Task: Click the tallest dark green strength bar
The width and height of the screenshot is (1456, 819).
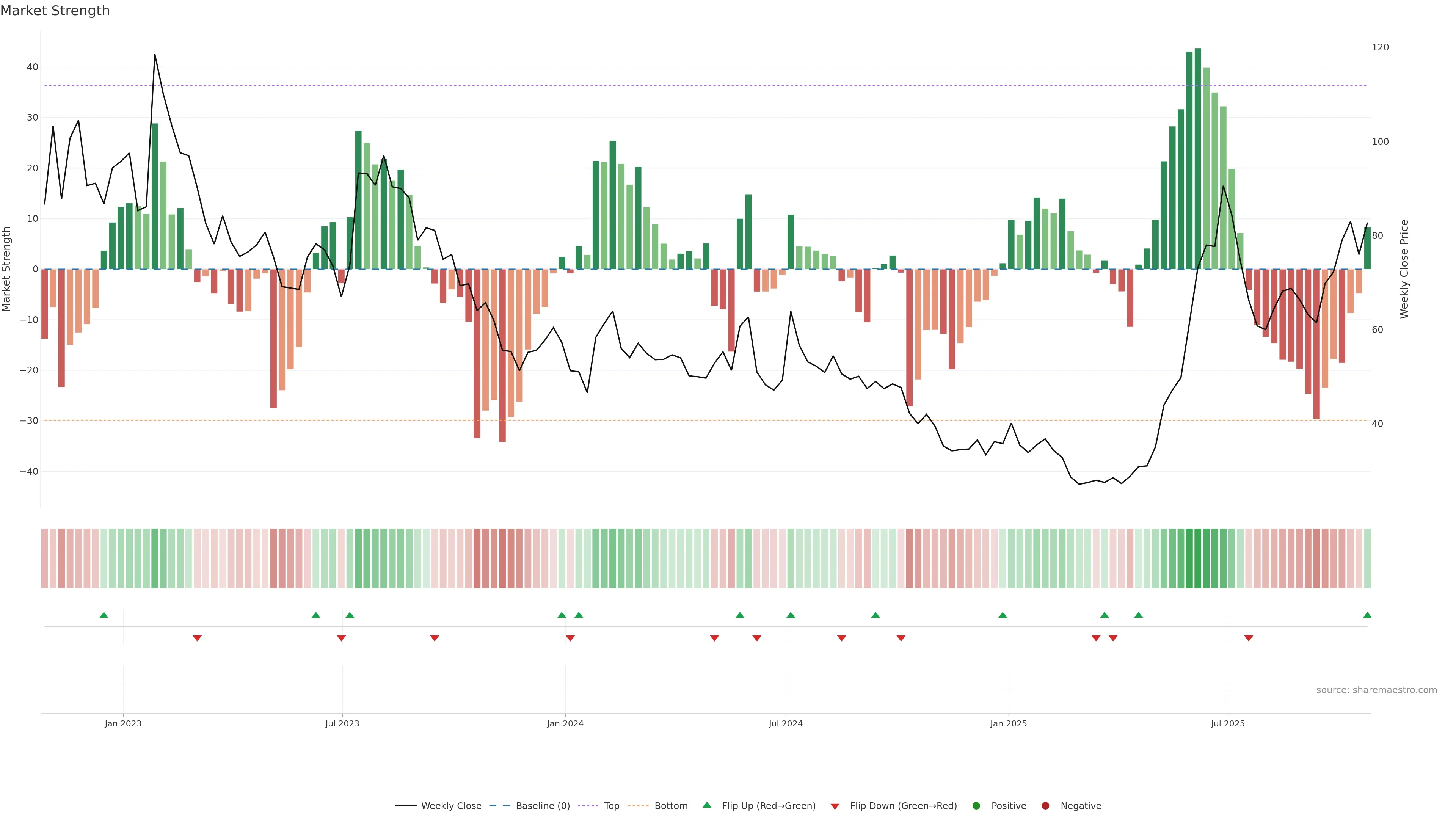Action: tap(1198, 158)
